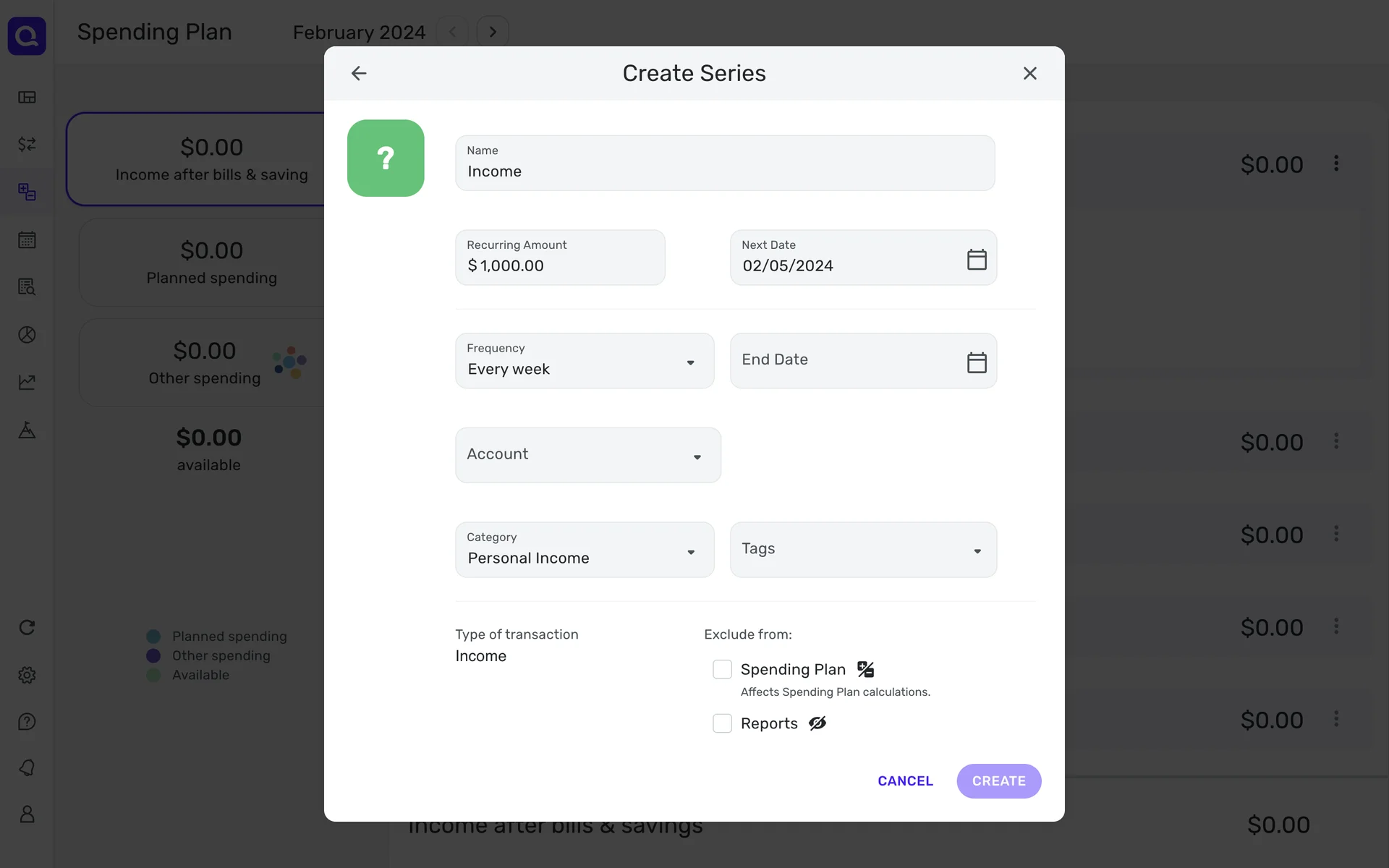1389x868 pixels.
Task: Click the green question mark series icon
Action: (386, 158)
